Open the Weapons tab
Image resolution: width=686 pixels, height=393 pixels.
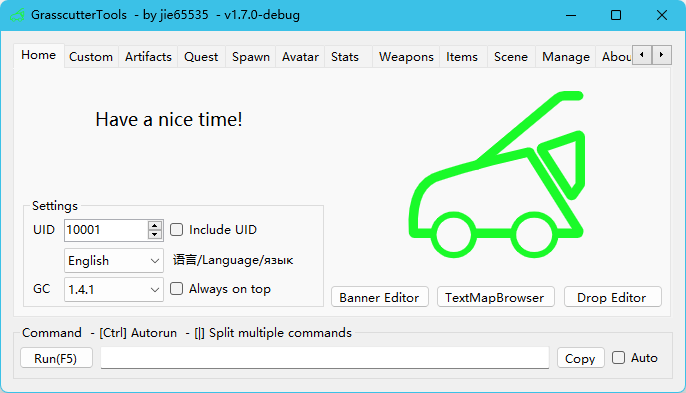click(406, 57)
